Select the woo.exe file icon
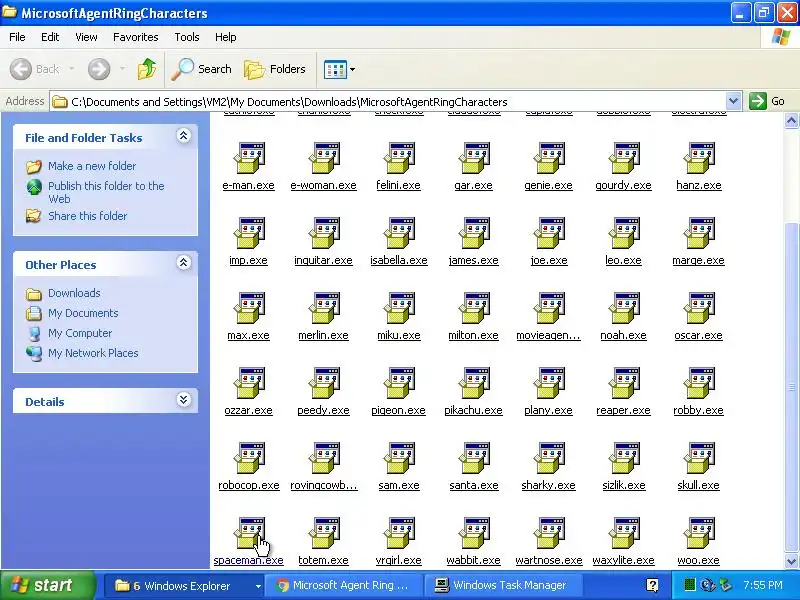800x600 pixels. (699, 533)
